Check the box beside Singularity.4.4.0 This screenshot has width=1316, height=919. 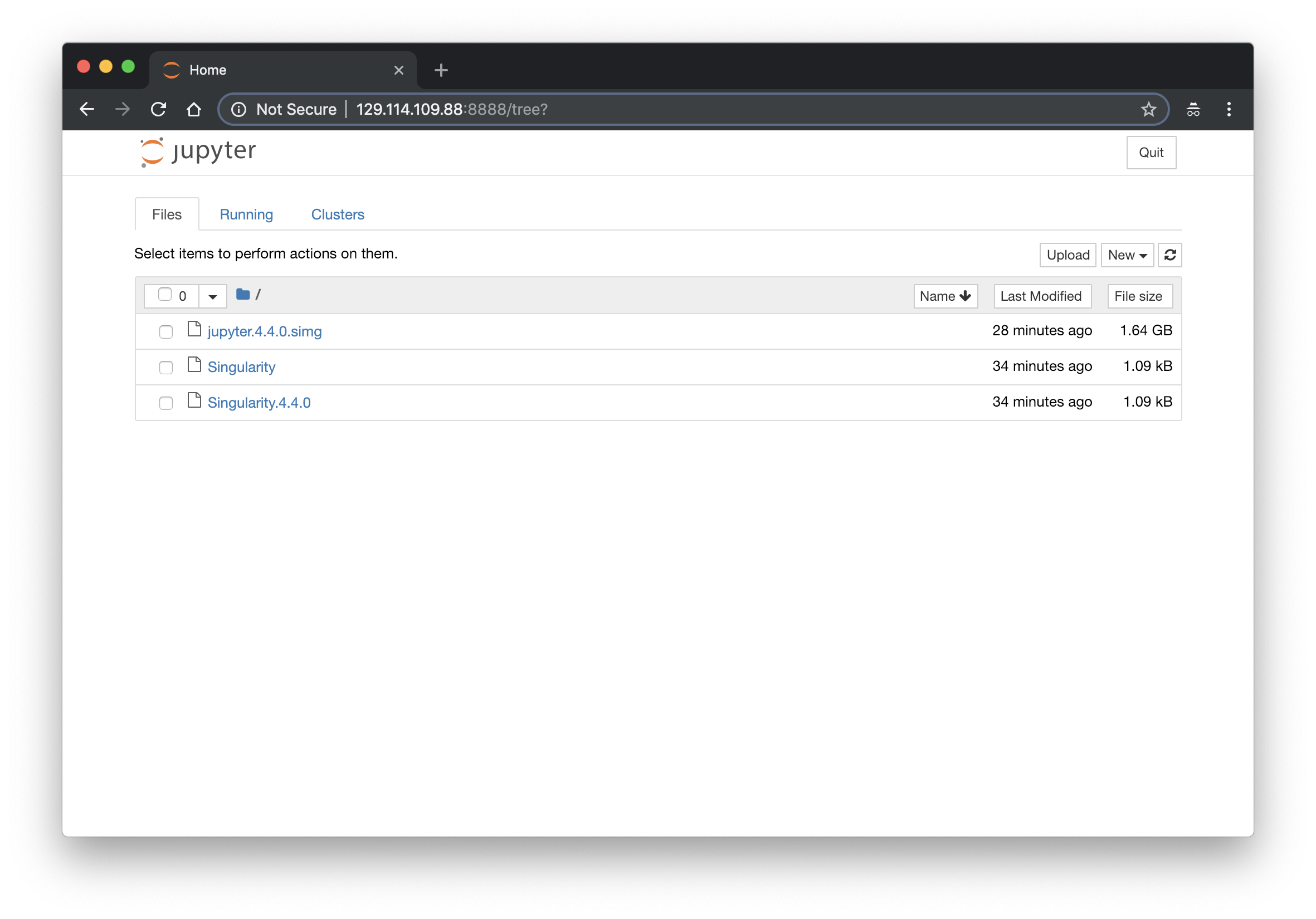tap(165, 403)
